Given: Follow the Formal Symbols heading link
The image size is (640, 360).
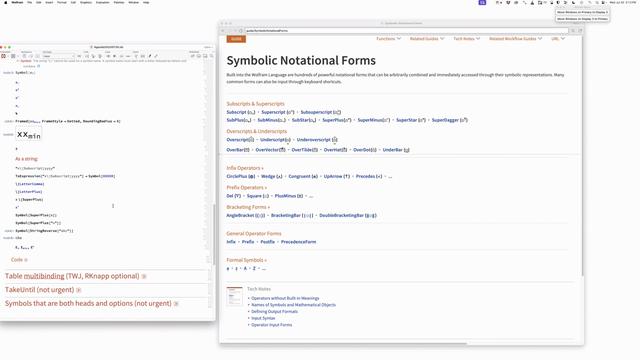Looking at the screenshot, I should [x=247, y=260].
